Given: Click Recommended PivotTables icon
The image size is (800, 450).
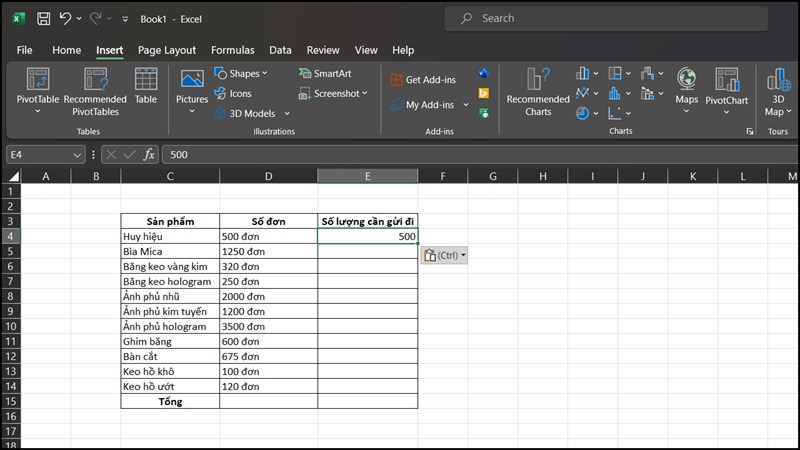Looking at the screenshot, I should coord(95,92).
